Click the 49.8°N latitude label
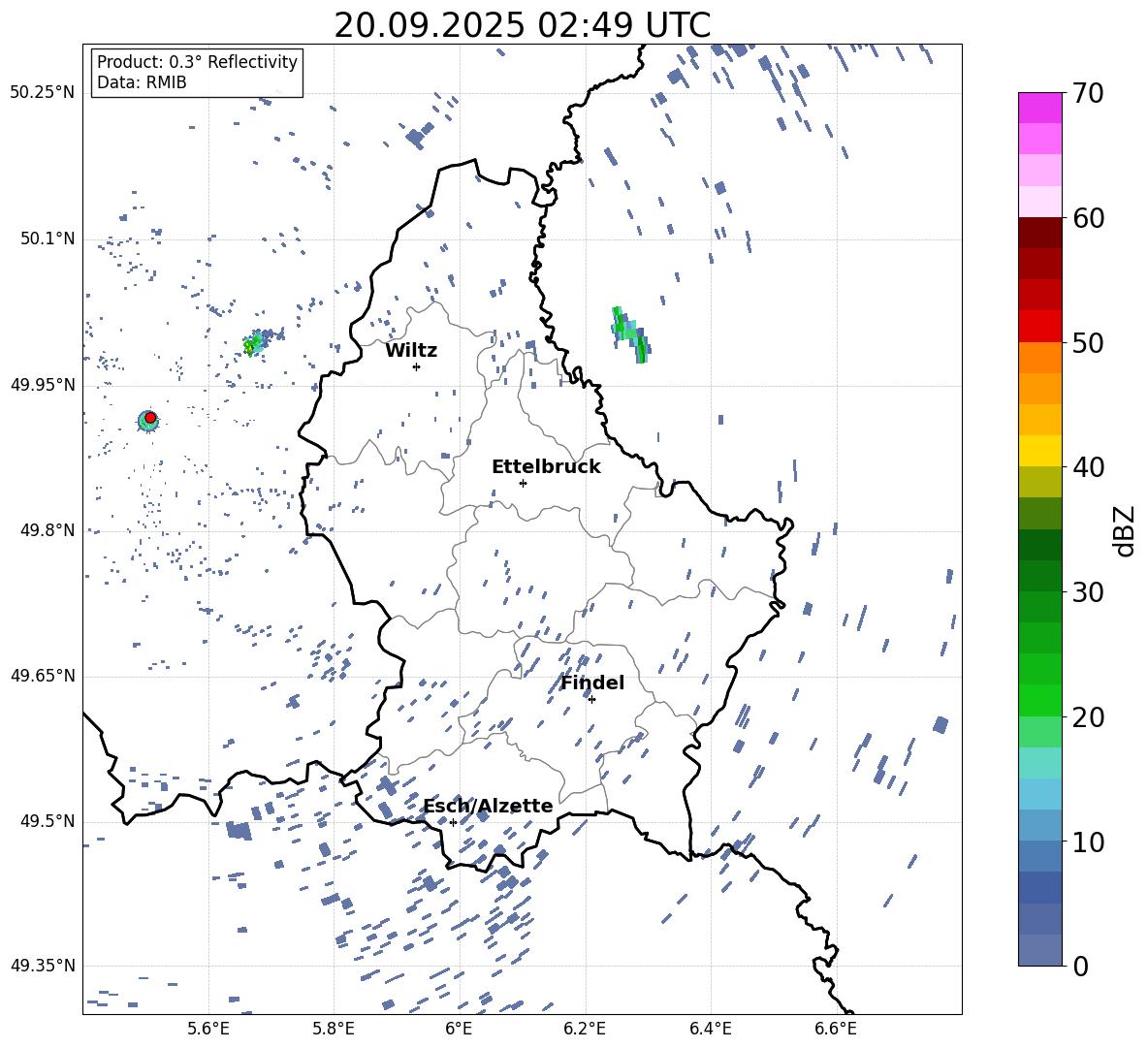This screenshot has width=1148, height=1048. 48,530
